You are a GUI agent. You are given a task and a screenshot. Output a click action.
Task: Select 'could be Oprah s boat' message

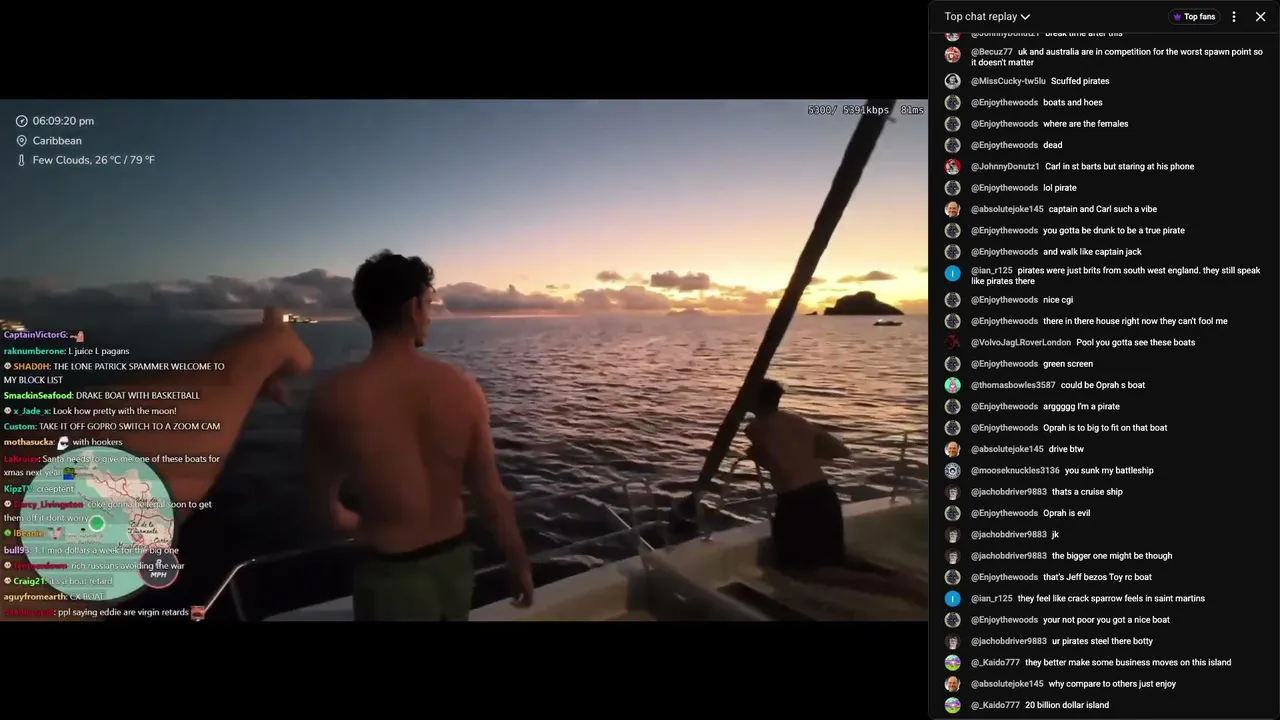tap(1103, 385)
